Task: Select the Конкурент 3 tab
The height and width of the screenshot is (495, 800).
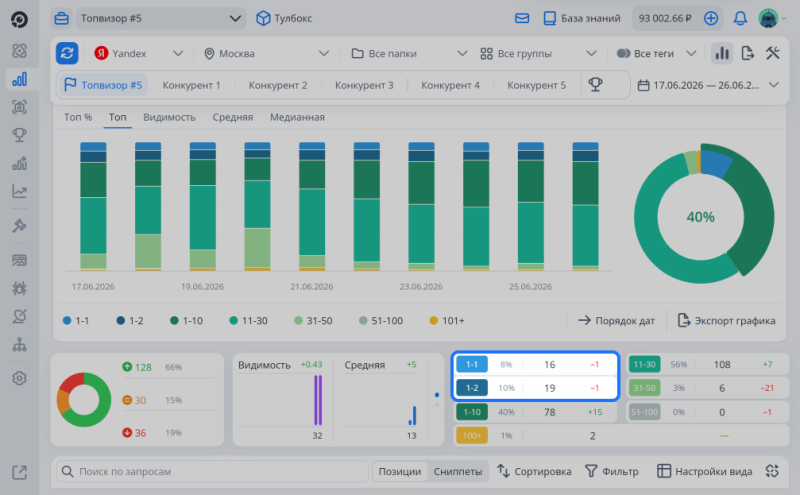Action: coord(364,85)
